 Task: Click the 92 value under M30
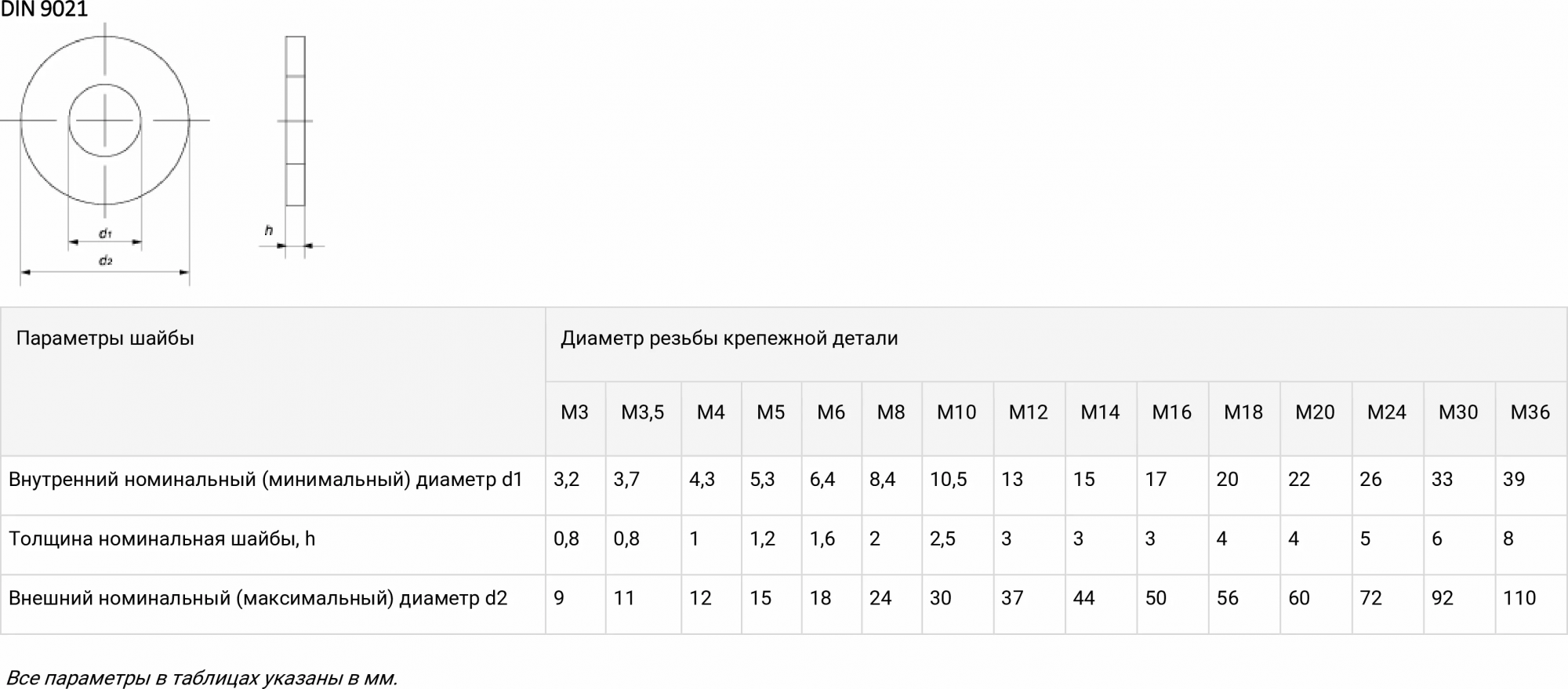pos(1442,599)
